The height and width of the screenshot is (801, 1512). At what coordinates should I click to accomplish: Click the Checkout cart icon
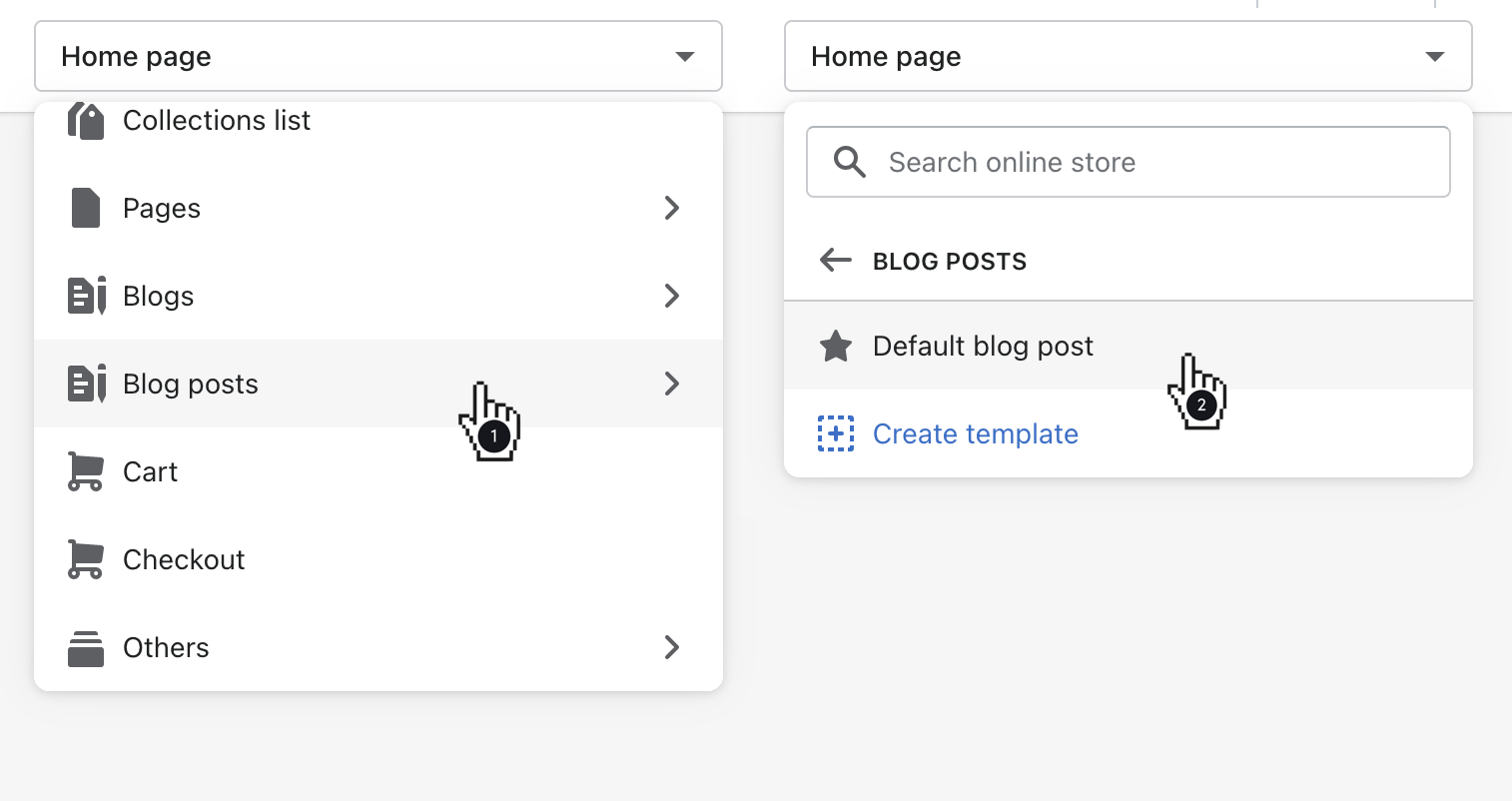[x=85, y=559]
